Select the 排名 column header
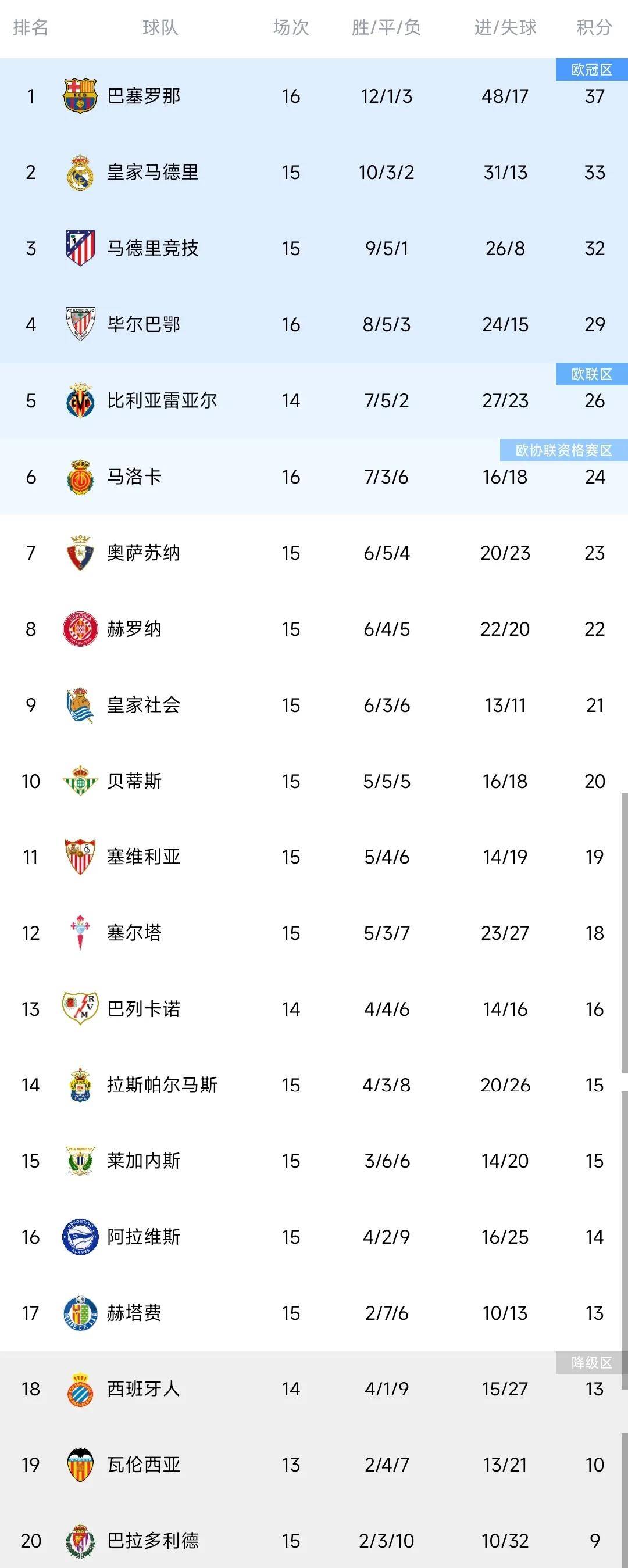 click(30, 27)
